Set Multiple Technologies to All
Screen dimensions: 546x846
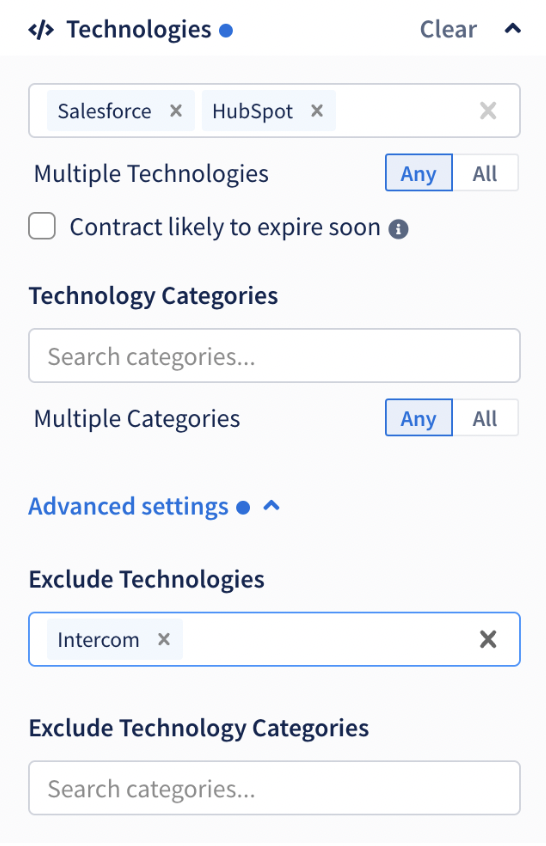click(x=485, y=173)
